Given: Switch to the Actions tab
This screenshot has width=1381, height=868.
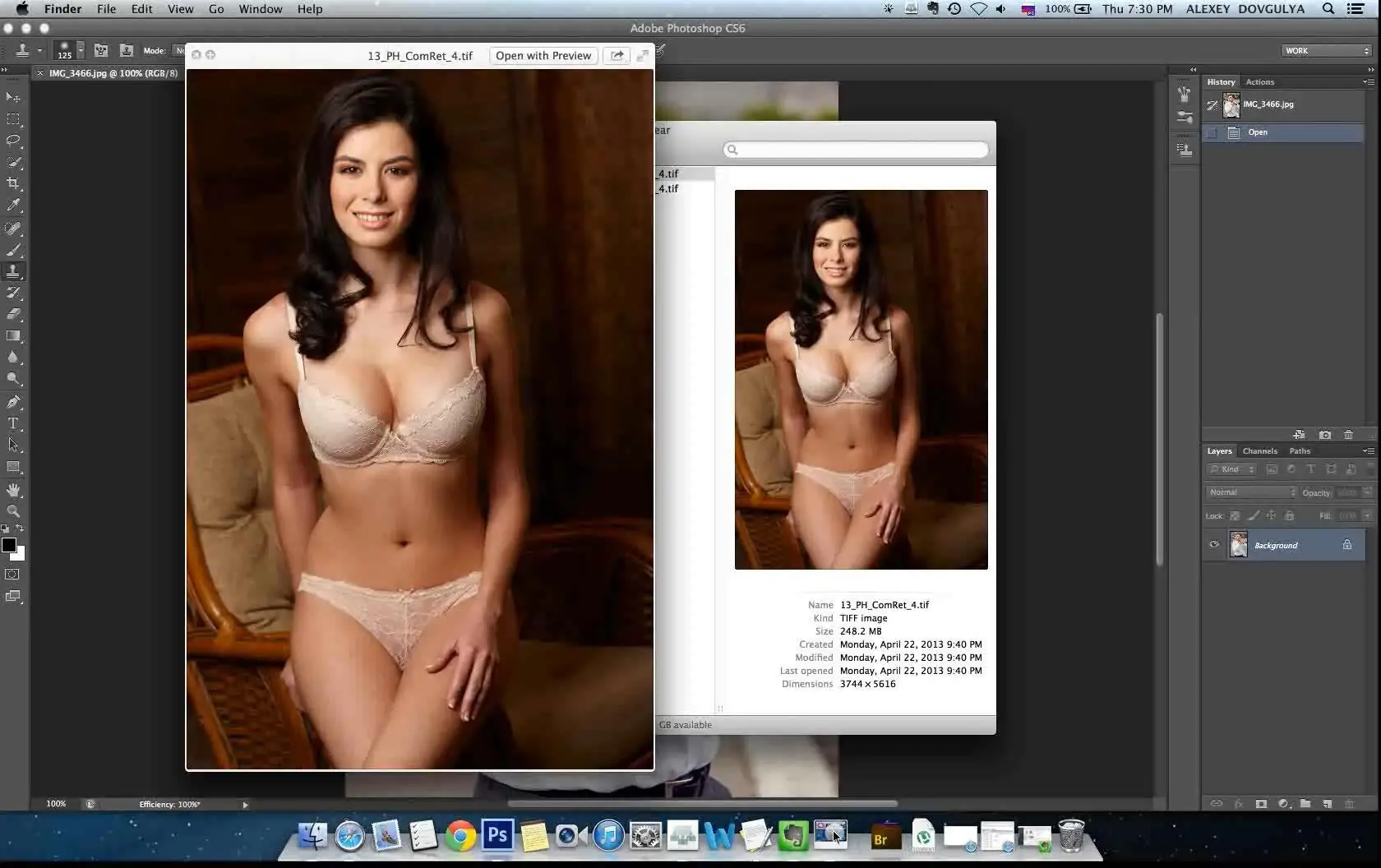Looking at the screenshot, I should click(1259, 82).
